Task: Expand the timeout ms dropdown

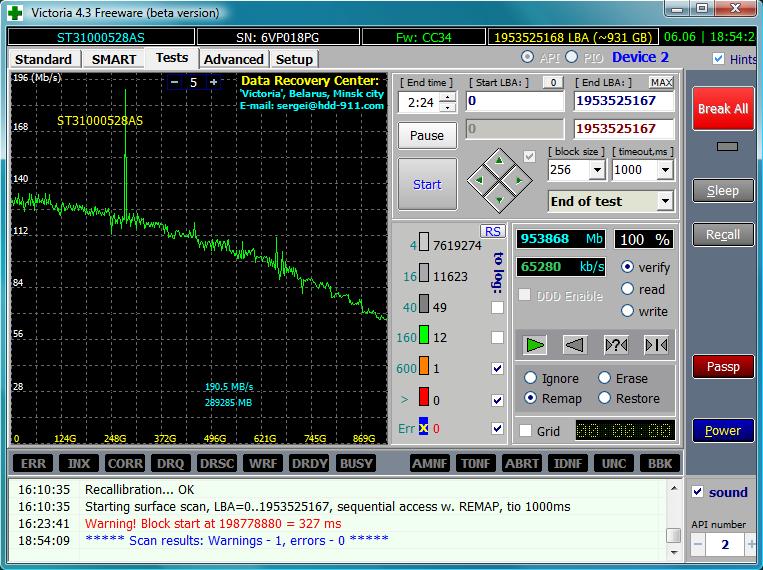Action: click(x=664, y=170)
